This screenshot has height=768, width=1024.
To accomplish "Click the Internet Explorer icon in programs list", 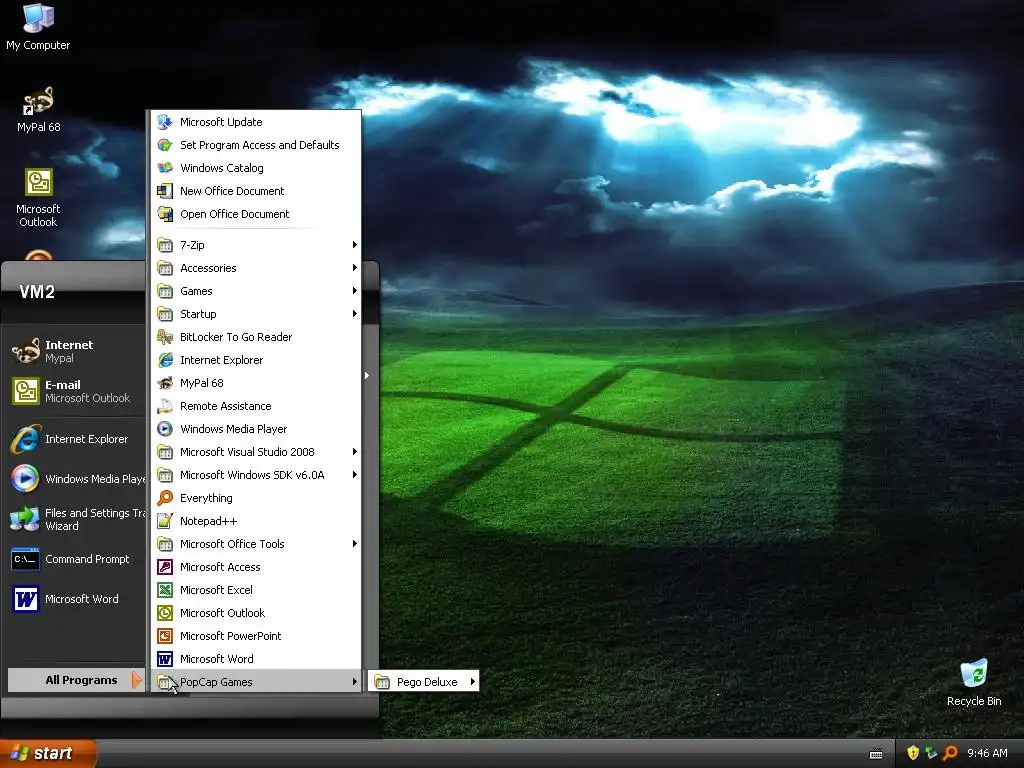I will pos(165,360).
